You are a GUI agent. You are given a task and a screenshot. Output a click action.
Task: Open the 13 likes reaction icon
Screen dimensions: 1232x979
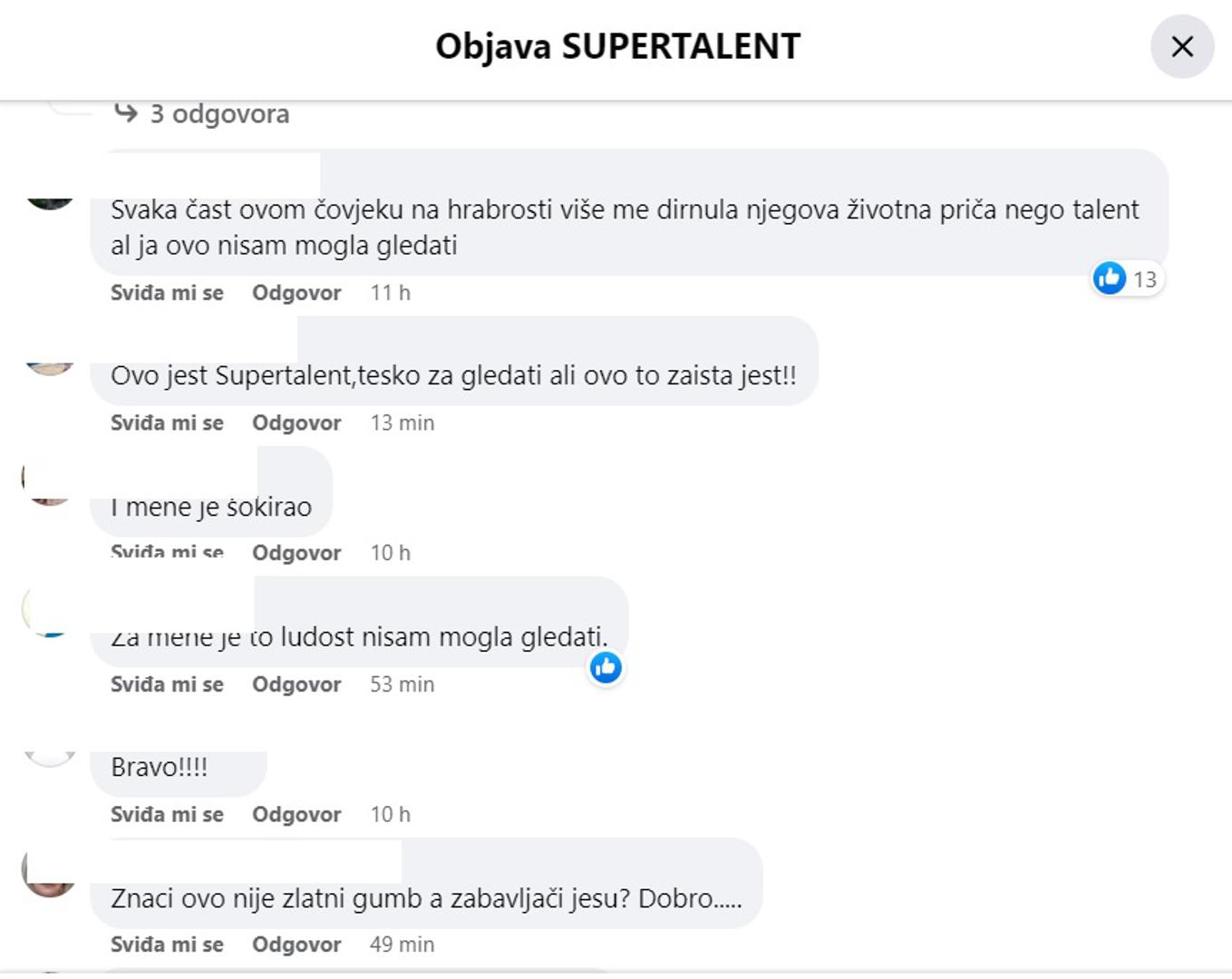[1110, 278]
